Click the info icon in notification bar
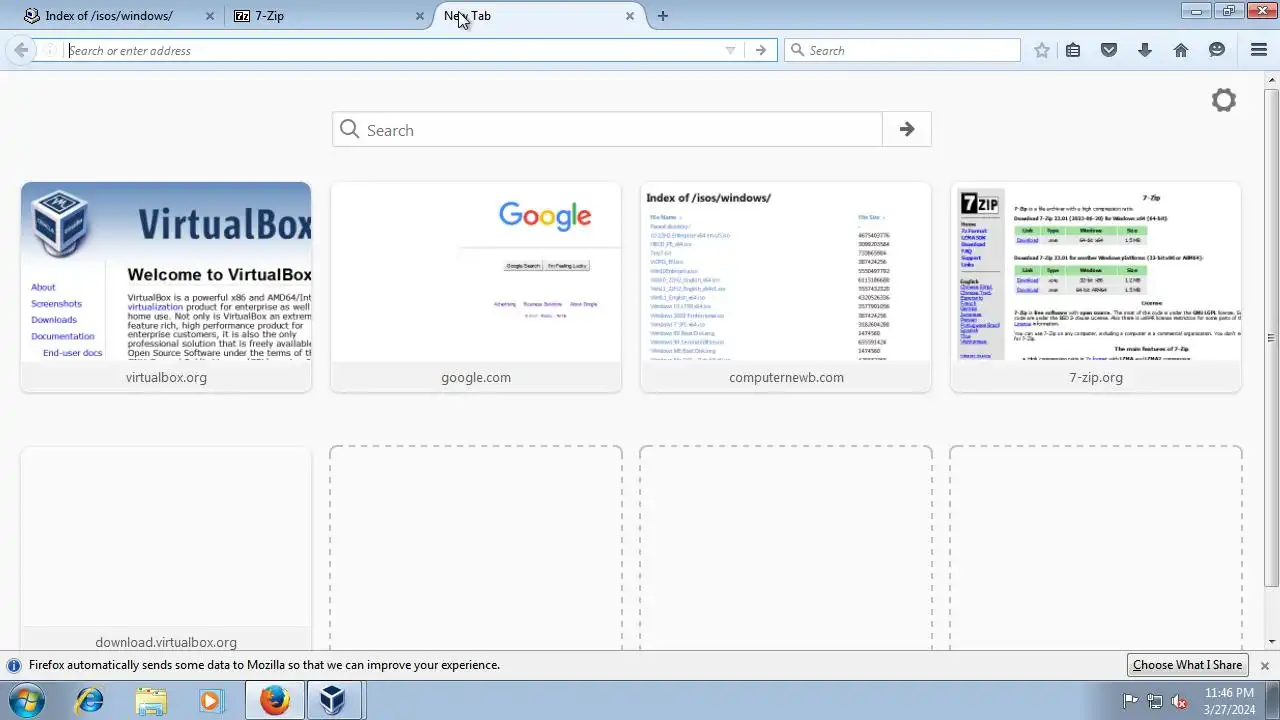The image size is (1280, 720). coord(14,665)
